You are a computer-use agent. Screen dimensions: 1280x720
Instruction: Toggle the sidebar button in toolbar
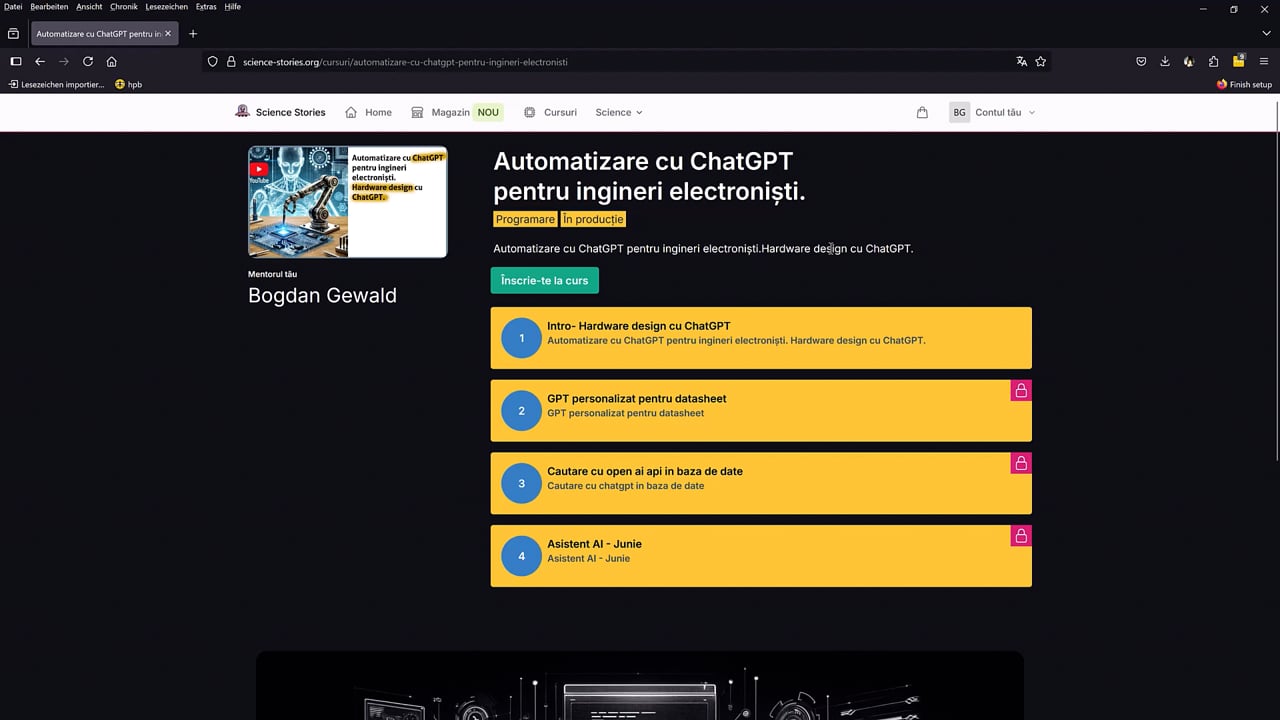click(16, 61)
